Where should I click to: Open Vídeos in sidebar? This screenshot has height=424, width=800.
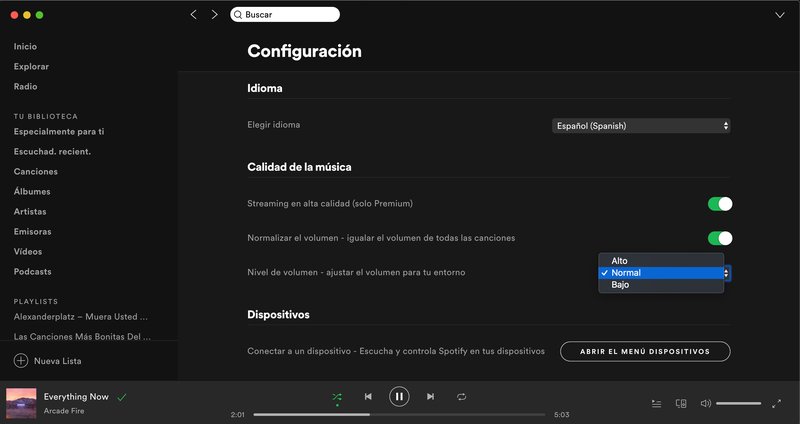(28, 252)
